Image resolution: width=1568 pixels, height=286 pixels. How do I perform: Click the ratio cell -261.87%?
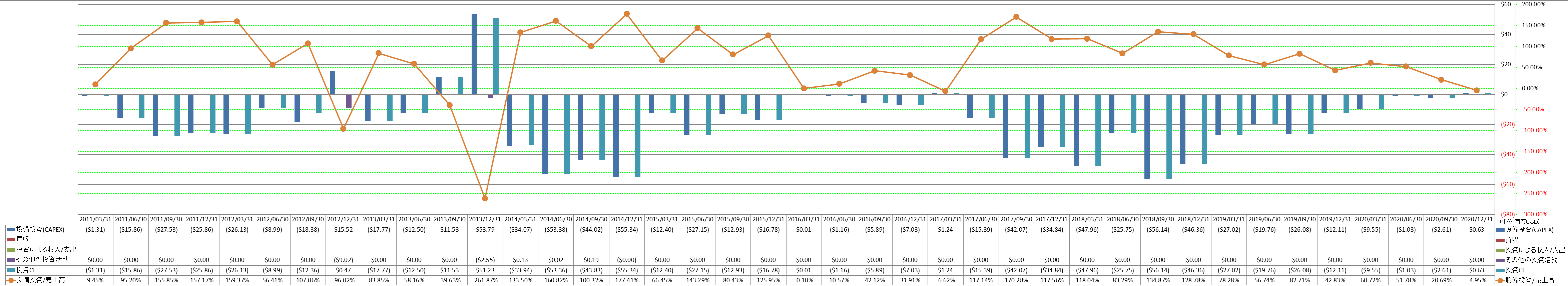click(485, 281)
